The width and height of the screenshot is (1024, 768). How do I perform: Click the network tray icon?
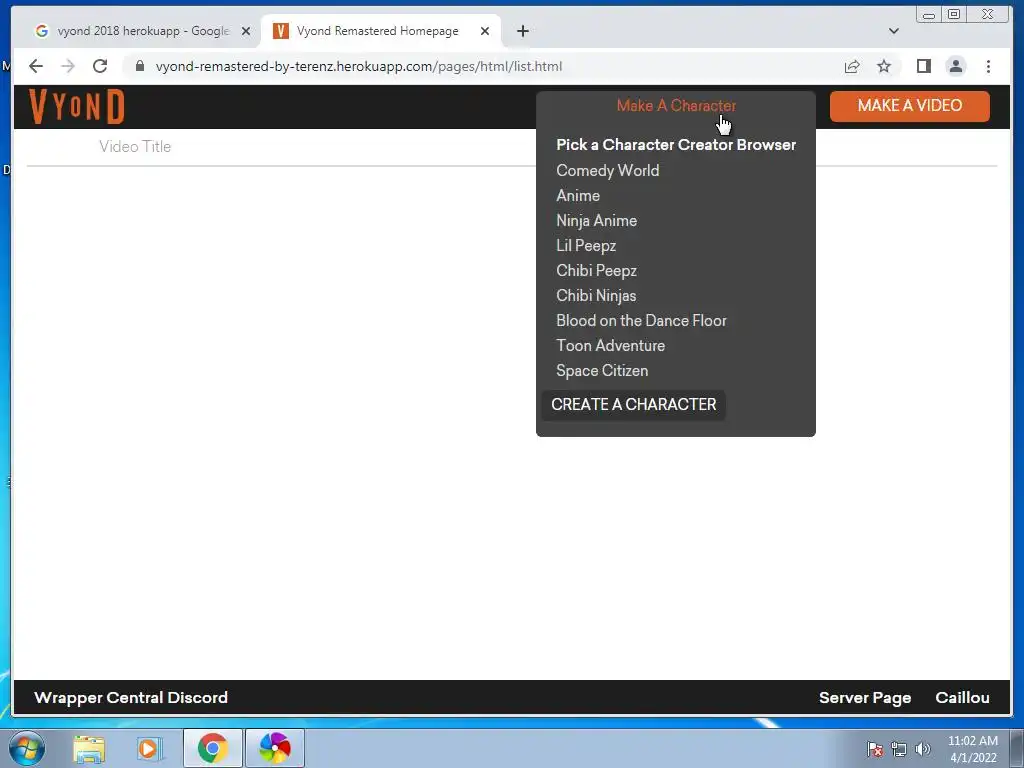click(x=899, y=749)
